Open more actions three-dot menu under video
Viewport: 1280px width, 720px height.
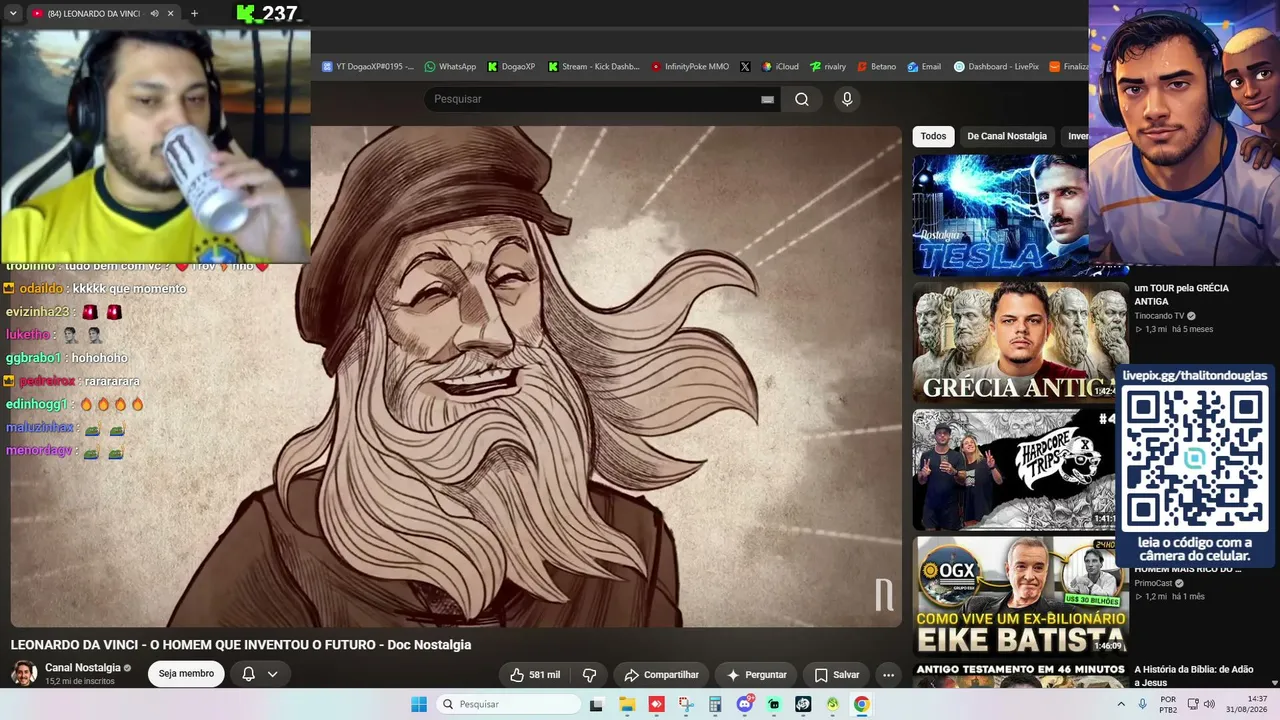[888, 675]
